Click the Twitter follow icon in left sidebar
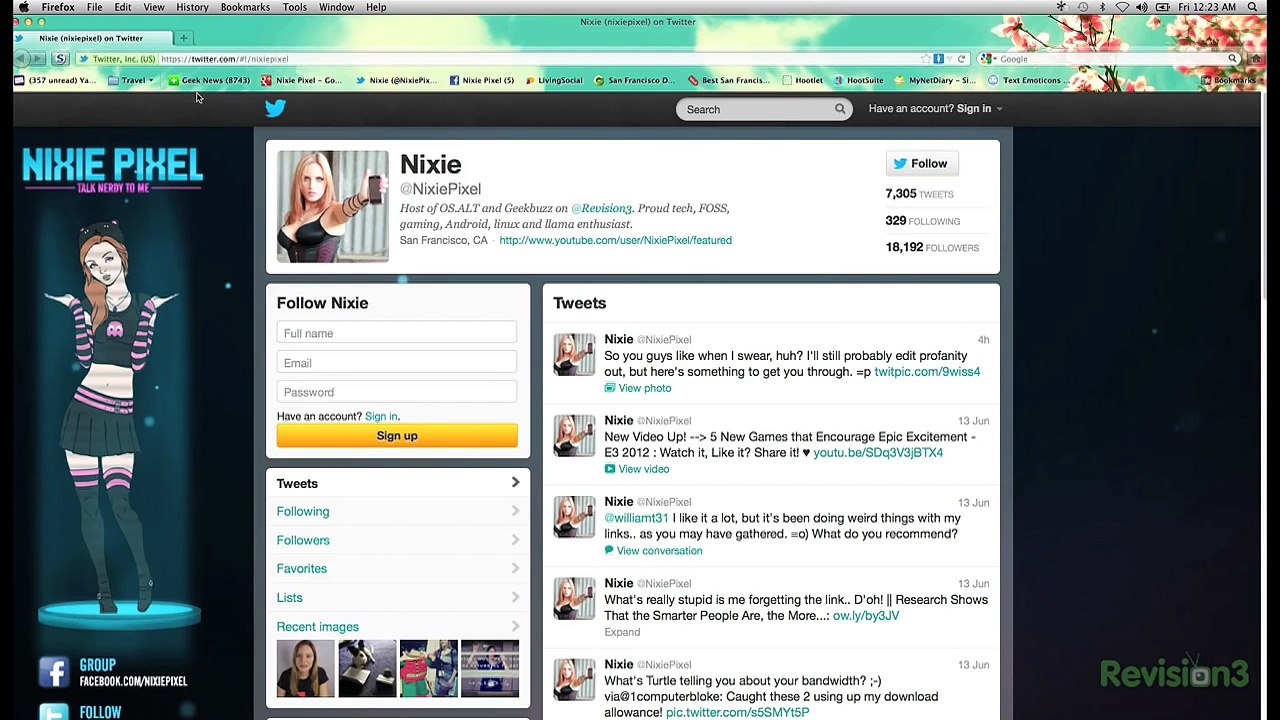The height and width of the screenshot is (720, 1280). (53, 712)
